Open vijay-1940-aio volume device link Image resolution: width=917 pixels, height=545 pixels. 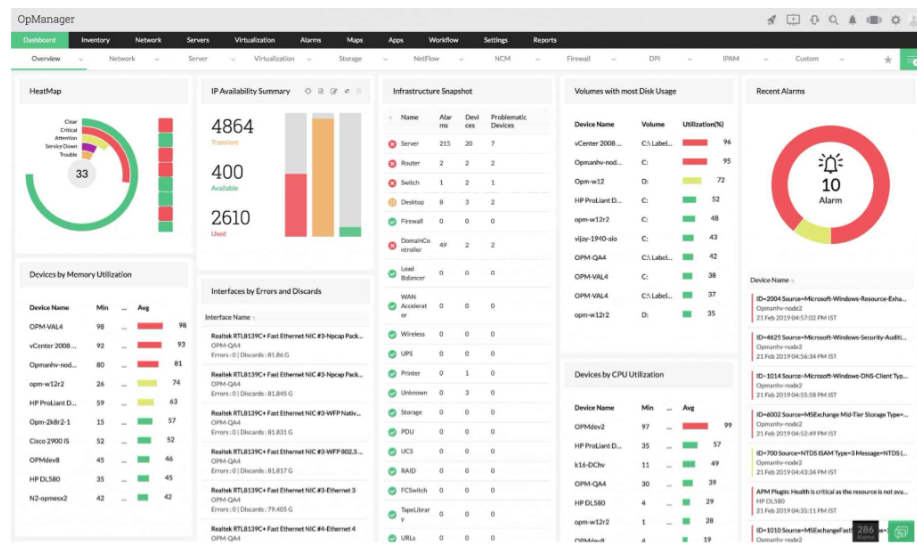point(595,239)
